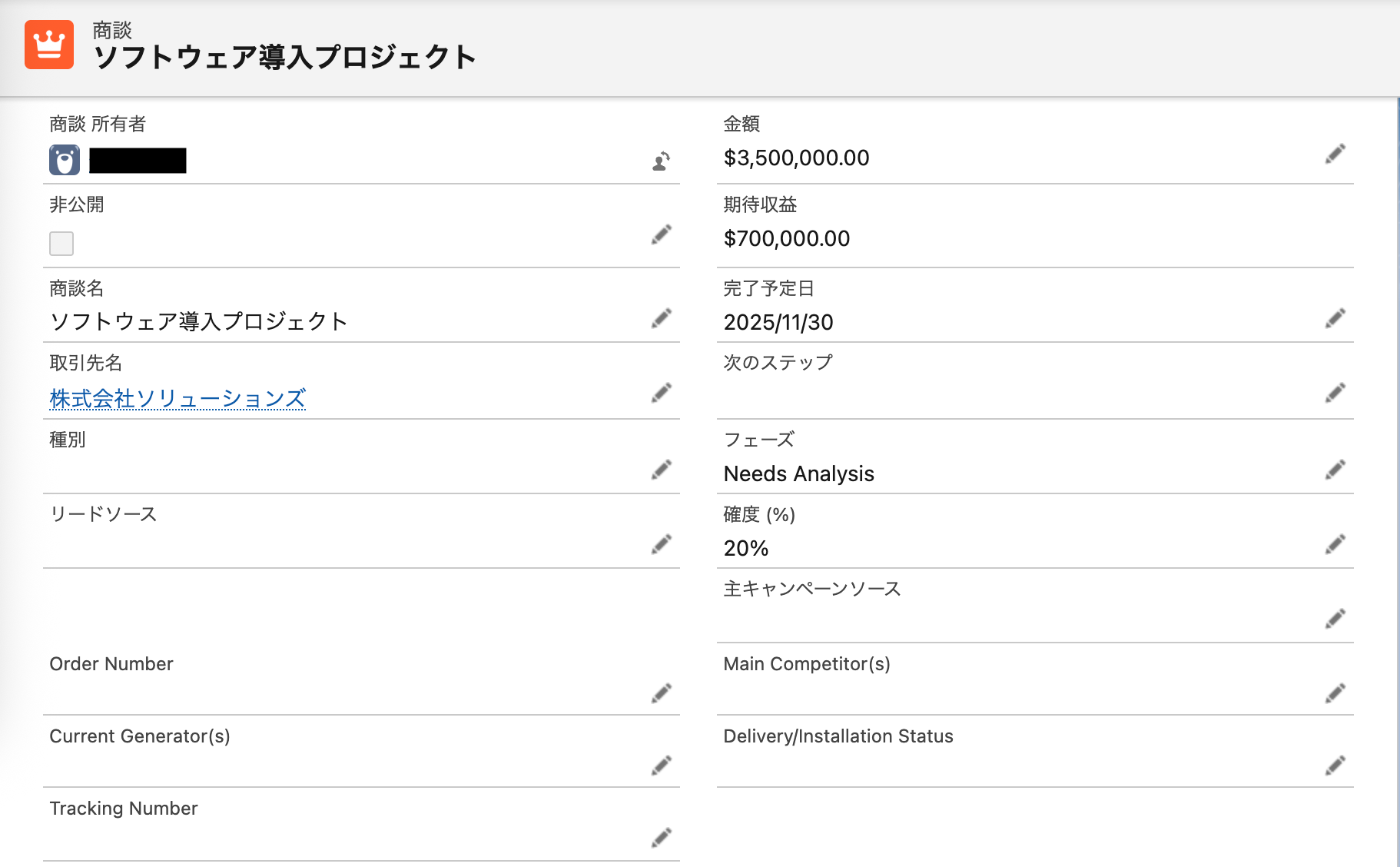Edit the 主キャンペーンソース pencil icon
Screen dimensions: 1400x867
1335,619
